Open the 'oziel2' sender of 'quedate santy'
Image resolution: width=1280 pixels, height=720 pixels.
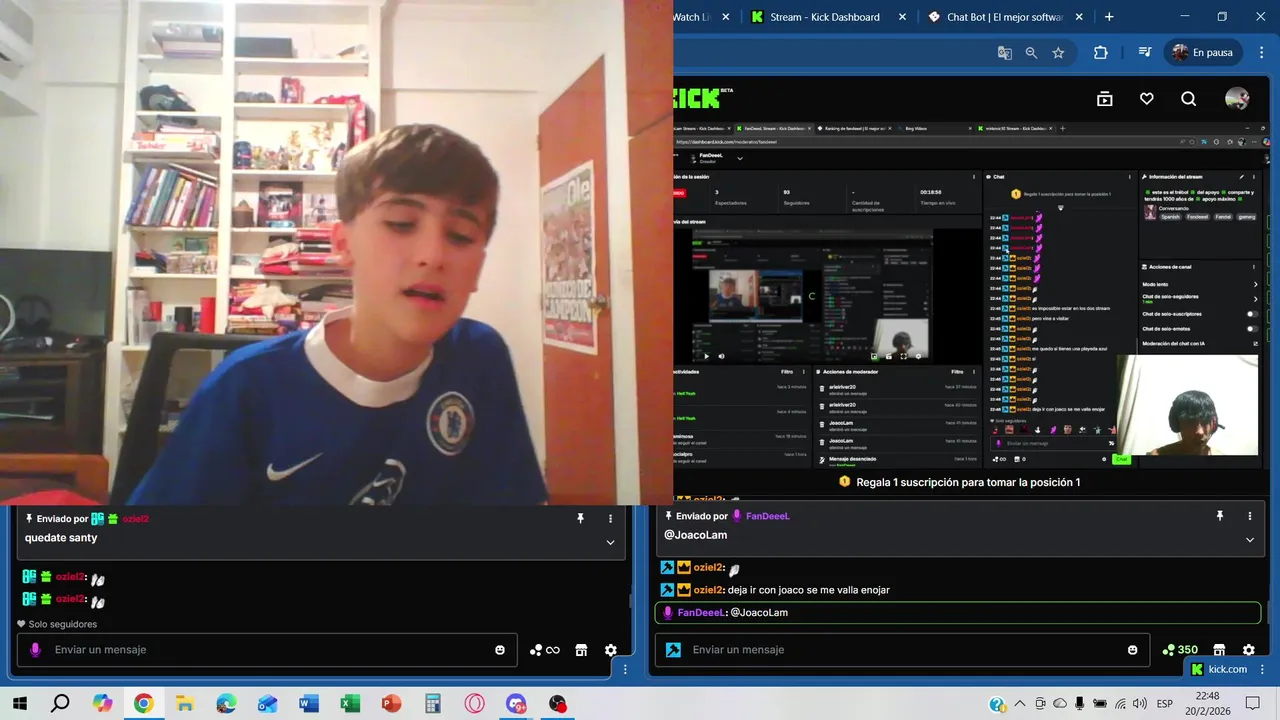point(134,518)
